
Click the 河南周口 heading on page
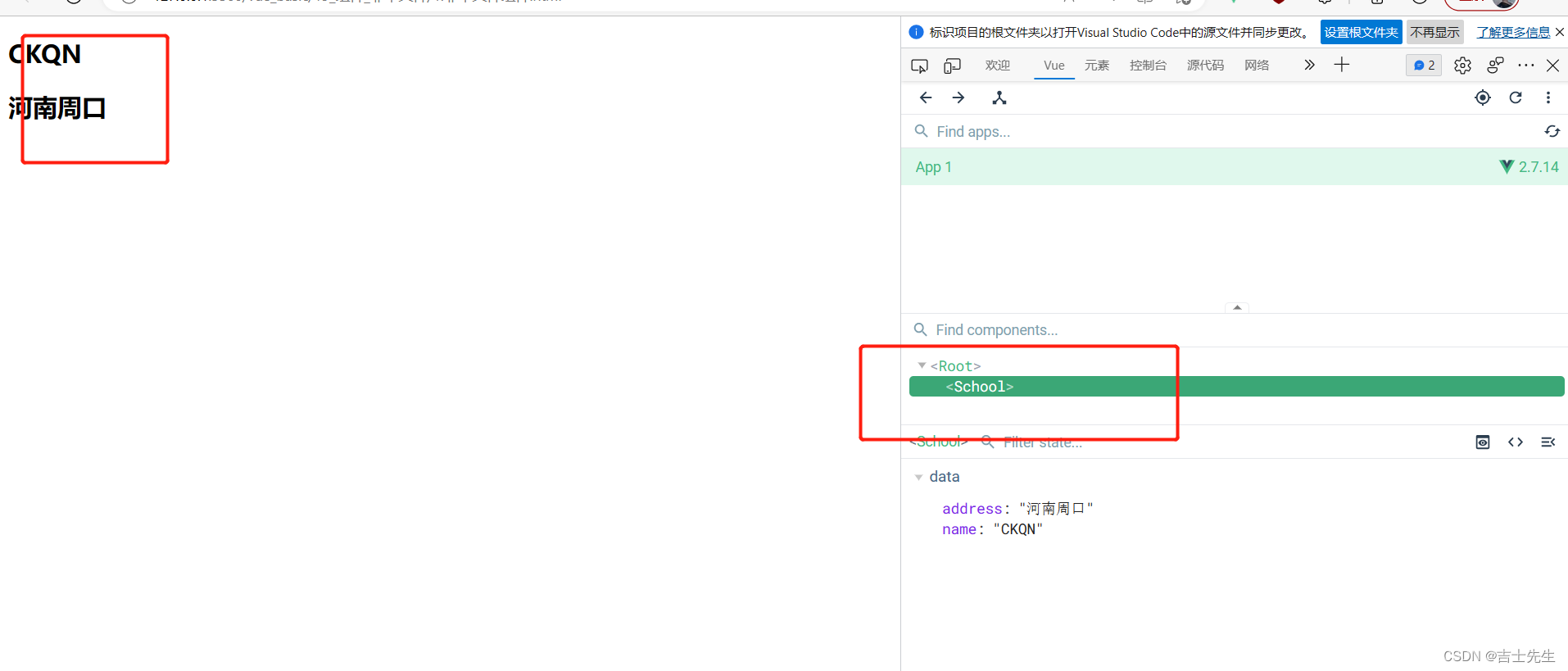click(x=57, y=108)
